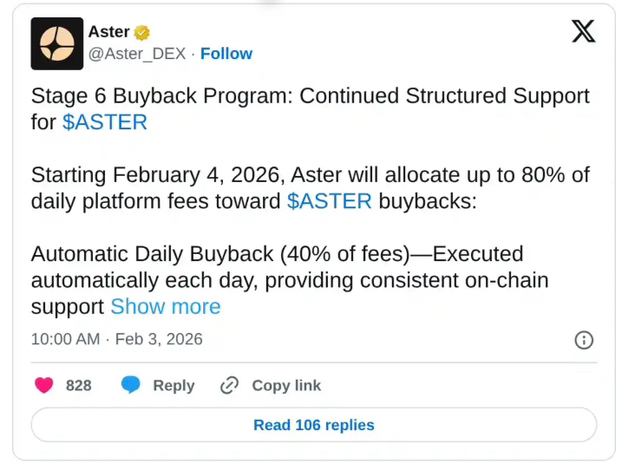
Task: Click the Copy link text
Action: click(286, 385)
